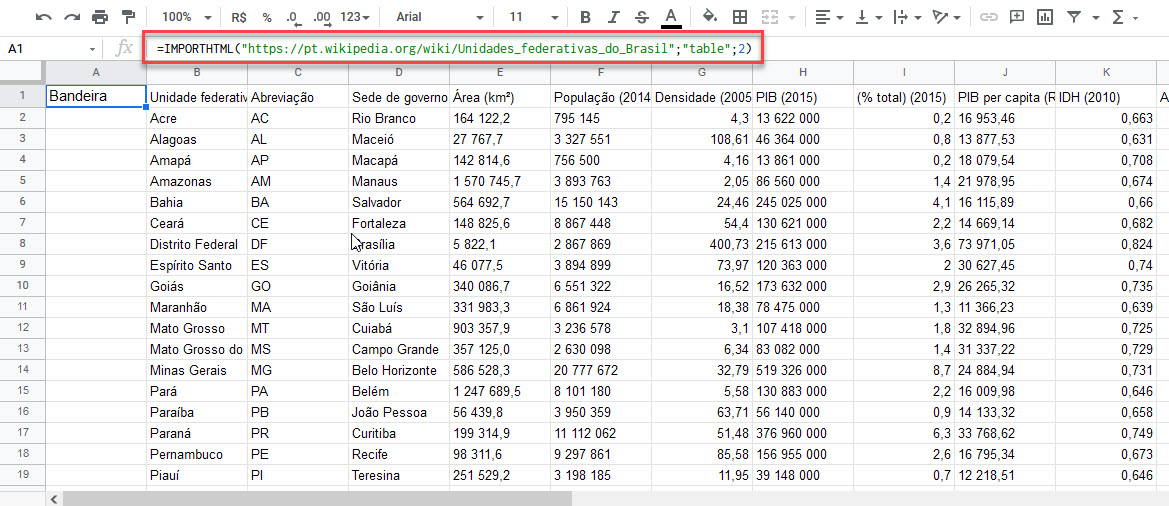Select the cell Campo Grande

click(x=399, y=350)
